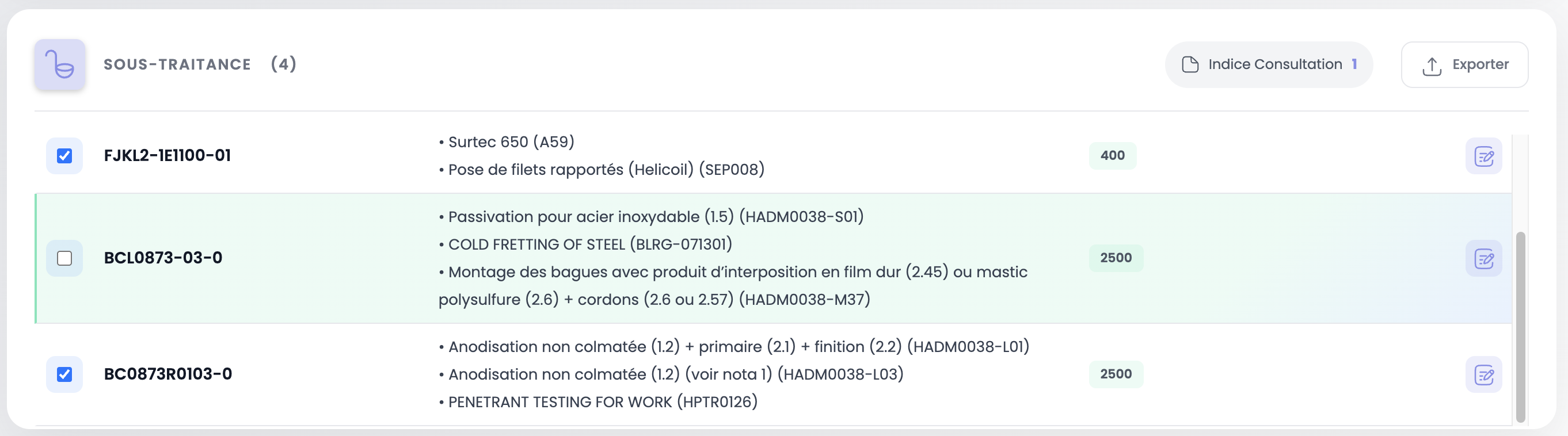Click the Sous-traitance section icon
The image size is (1568, 436).
point(60,64)
